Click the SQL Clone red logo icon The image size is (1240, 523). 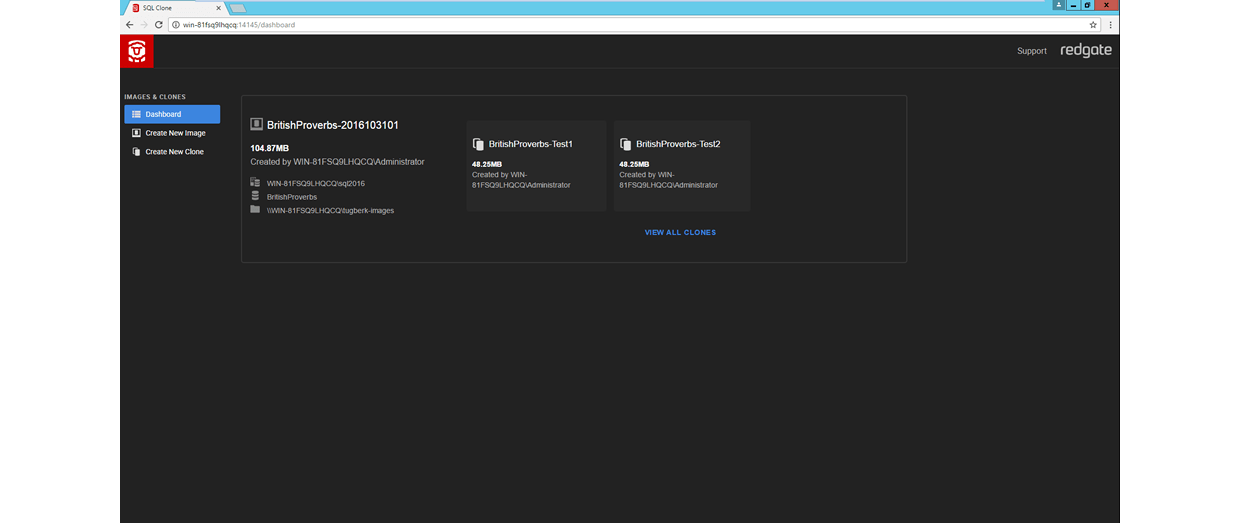coord(137,51)
